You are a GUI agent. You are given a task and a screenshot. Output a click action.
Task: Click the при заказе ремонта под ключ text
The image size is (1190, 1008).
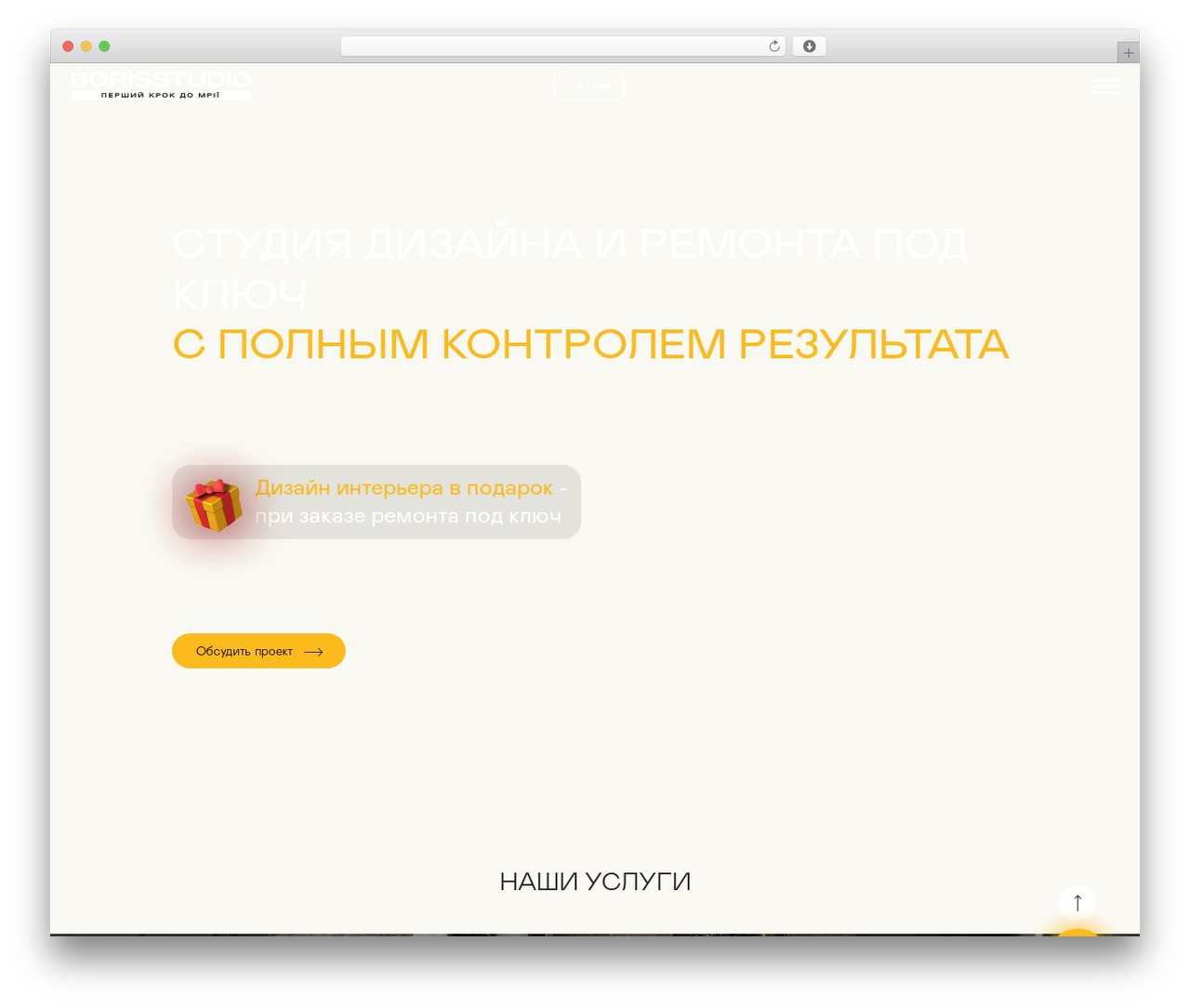(x=408, y=516)
